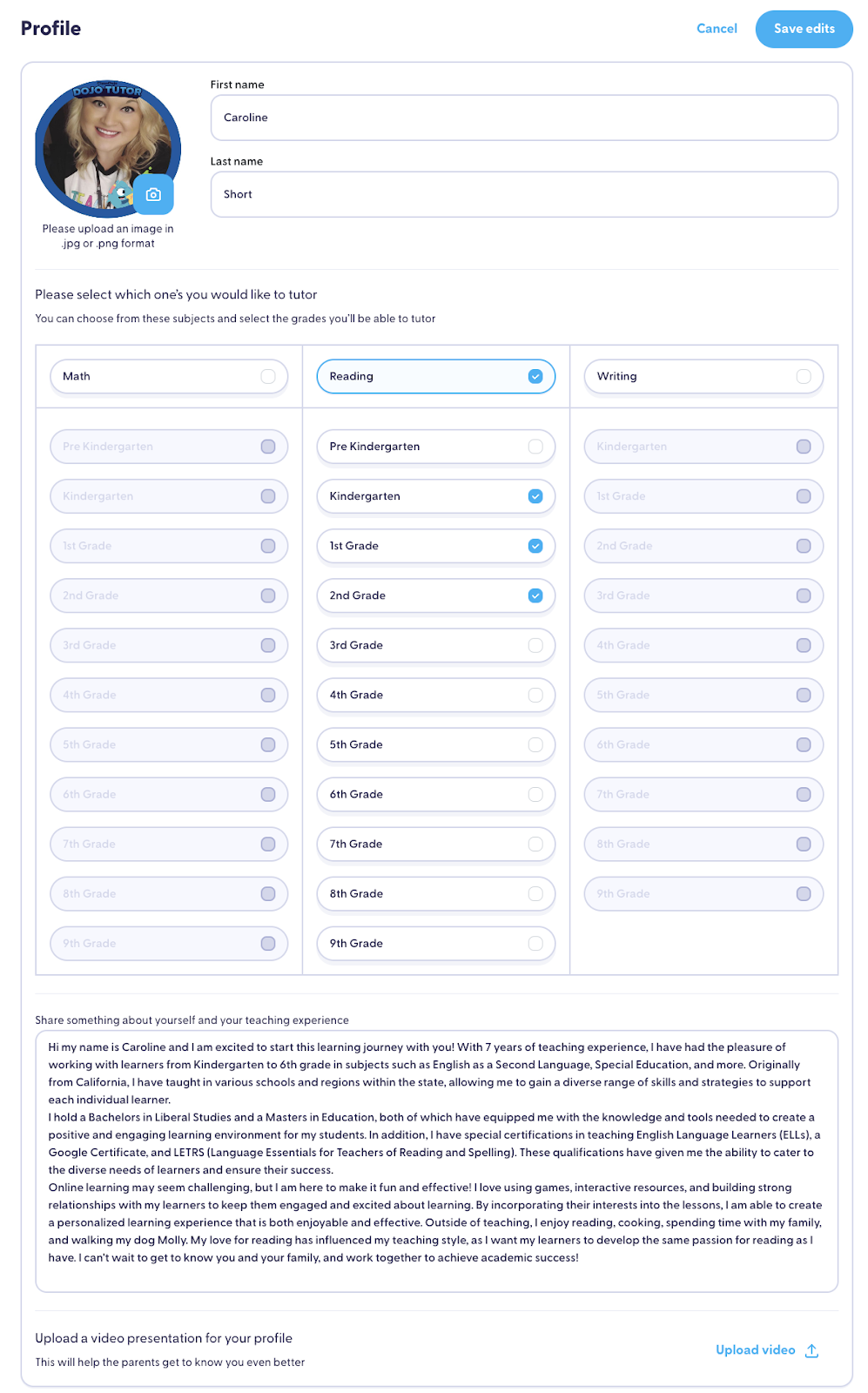Uncheck 1st Grade under Reading
Image resolution: width=868 pixels, height=1393 pixels.
535,546
